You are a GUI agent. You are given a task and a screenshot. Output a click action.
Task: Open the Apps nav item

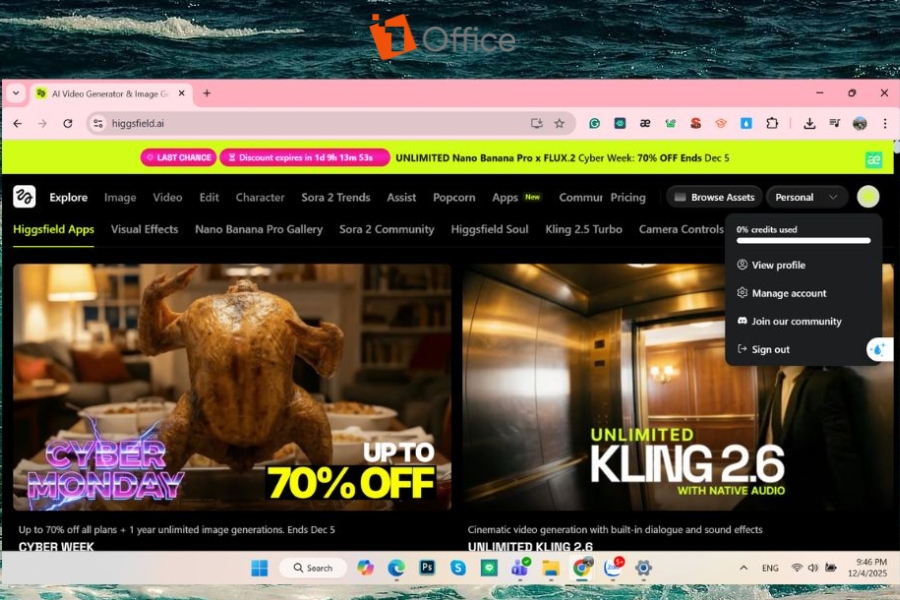(x=505, y=198)
